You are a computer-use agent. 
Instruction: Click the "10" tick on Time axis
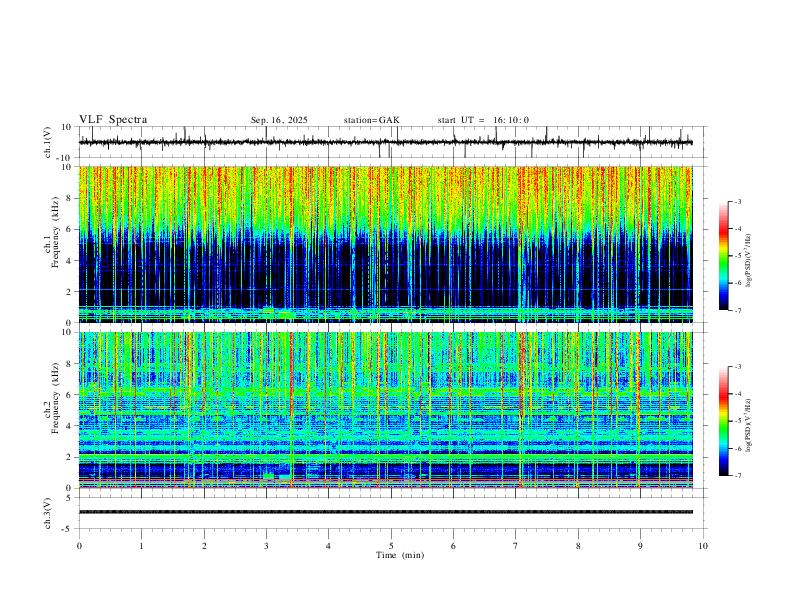[x=703, y=546]
